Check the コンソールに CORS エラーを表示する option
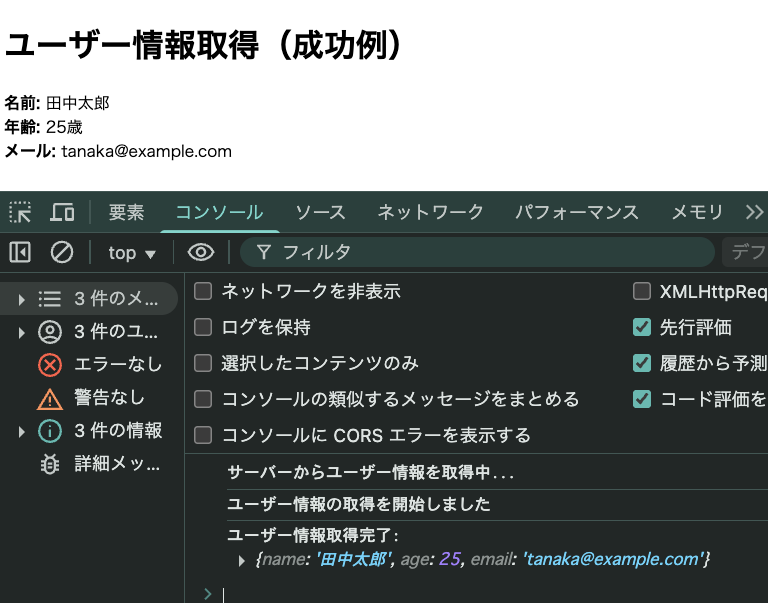The image size is (768, 603). pos(203,435)
